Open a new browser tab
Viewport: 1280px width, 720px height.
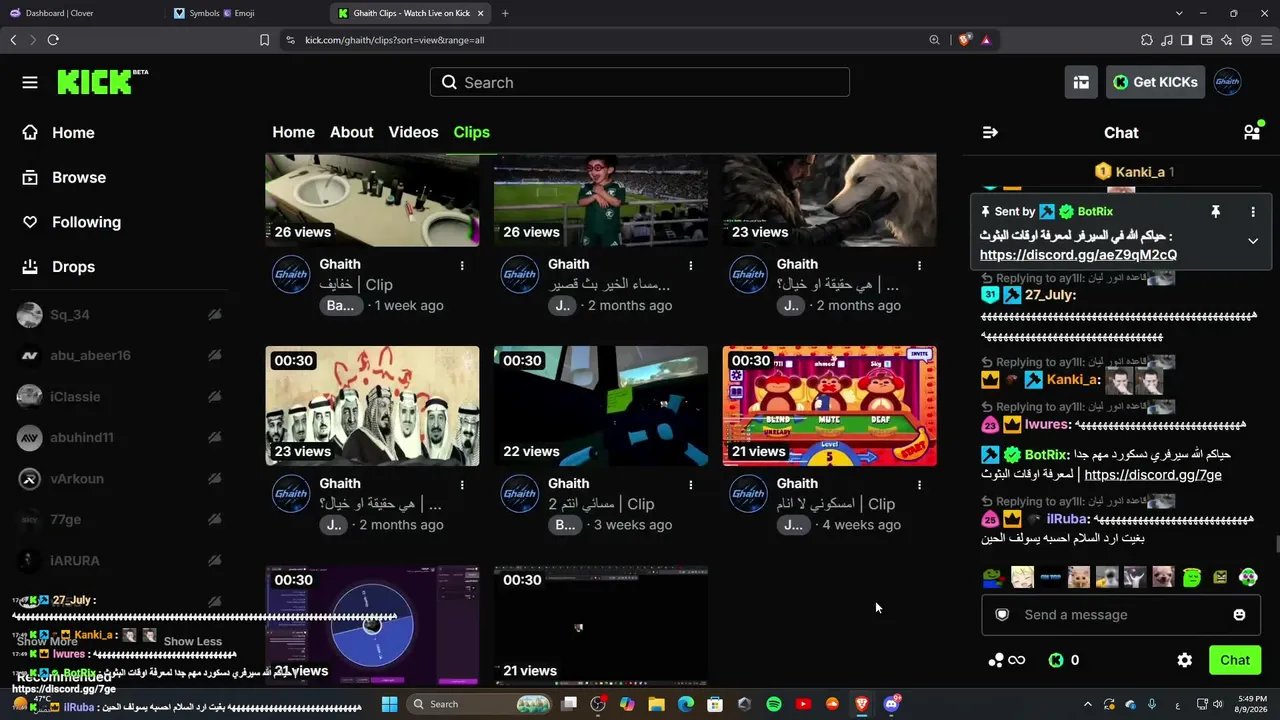tap(505, 13)
